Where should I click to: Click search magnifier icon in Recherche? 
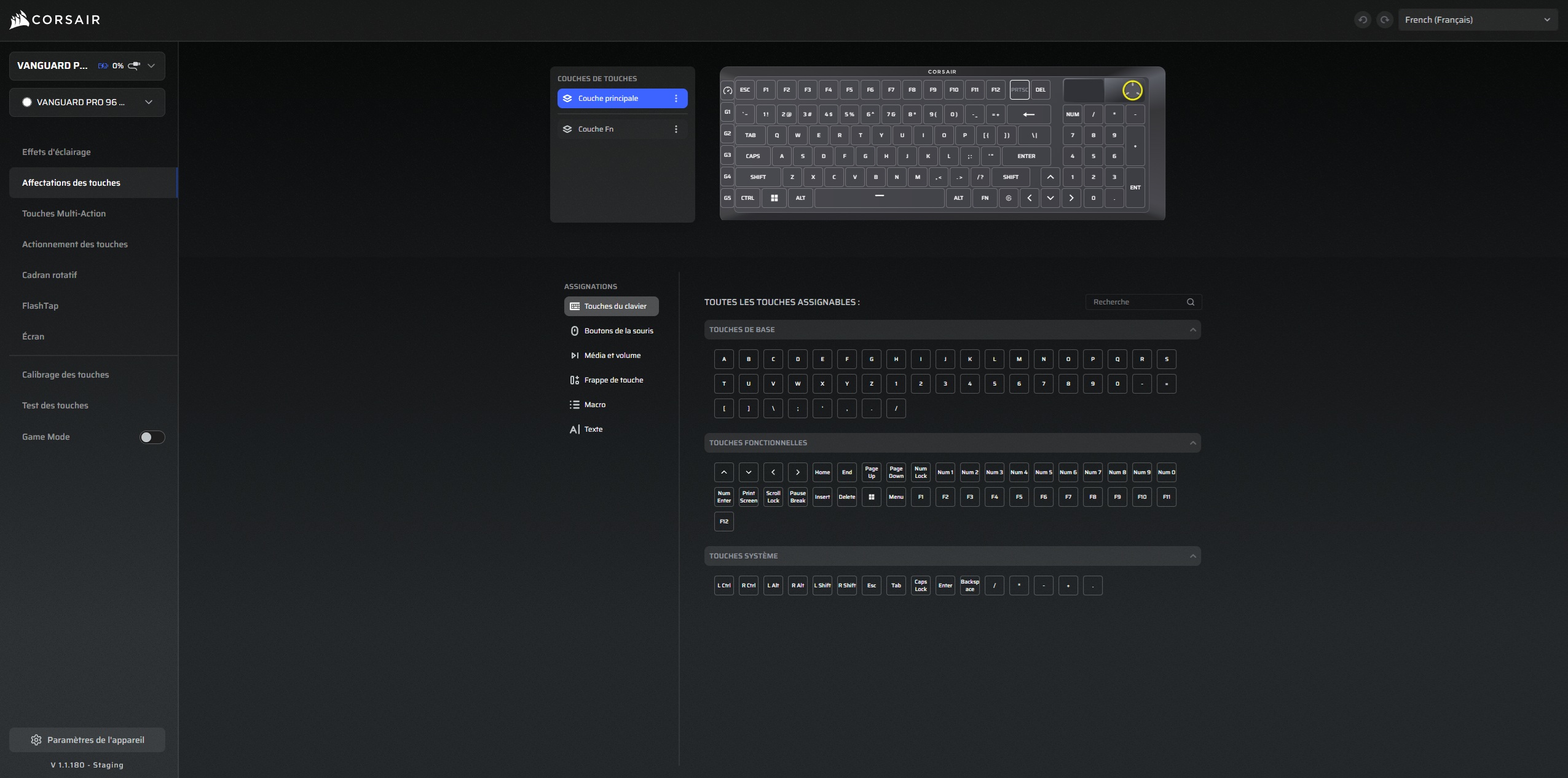point(1190,302)
